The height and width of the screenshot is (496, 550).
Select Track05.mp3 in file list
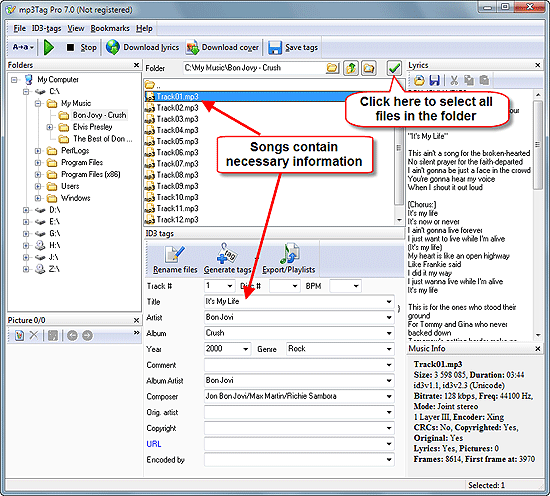tap(177, 141)
